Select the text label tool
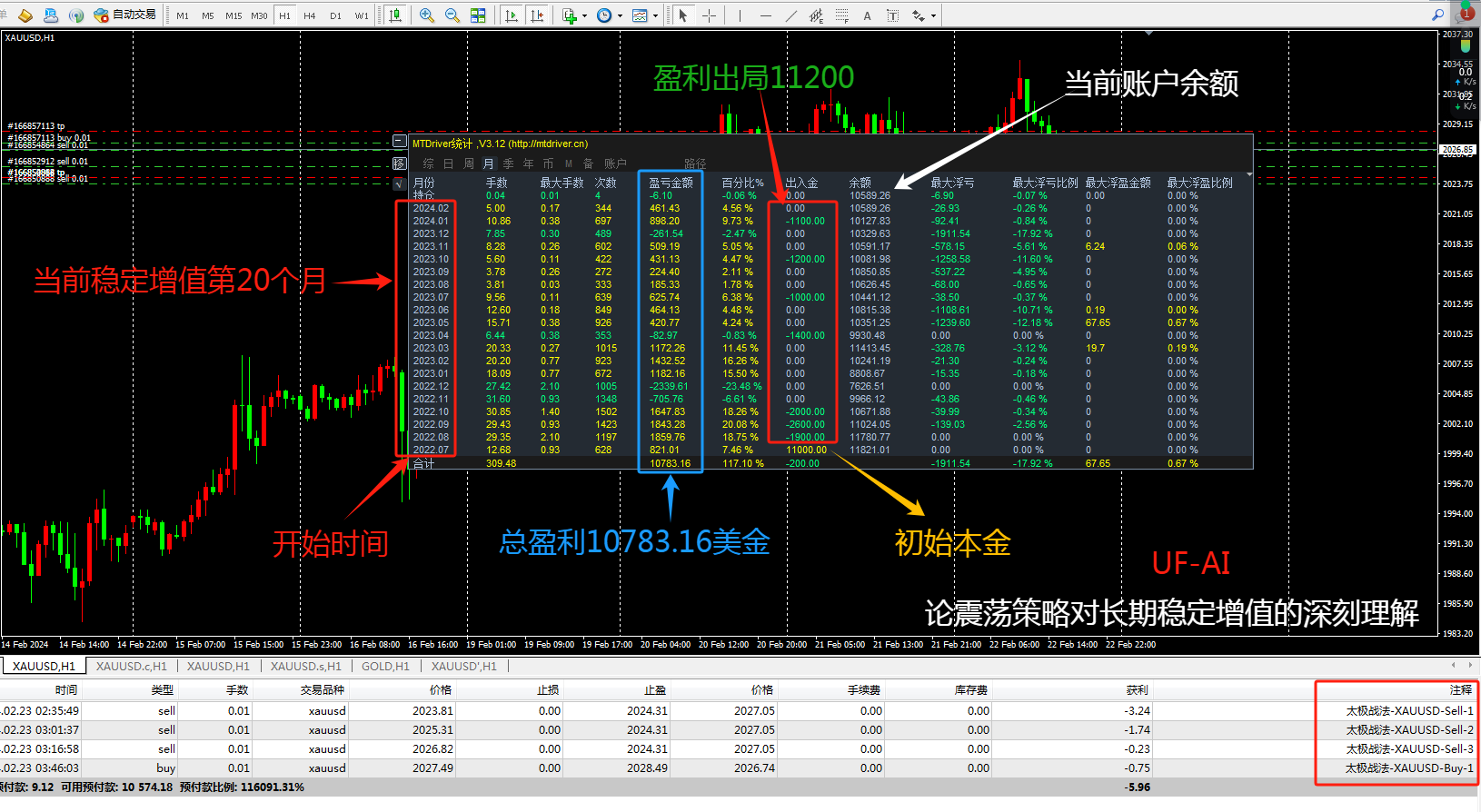 tap(892, 15)
